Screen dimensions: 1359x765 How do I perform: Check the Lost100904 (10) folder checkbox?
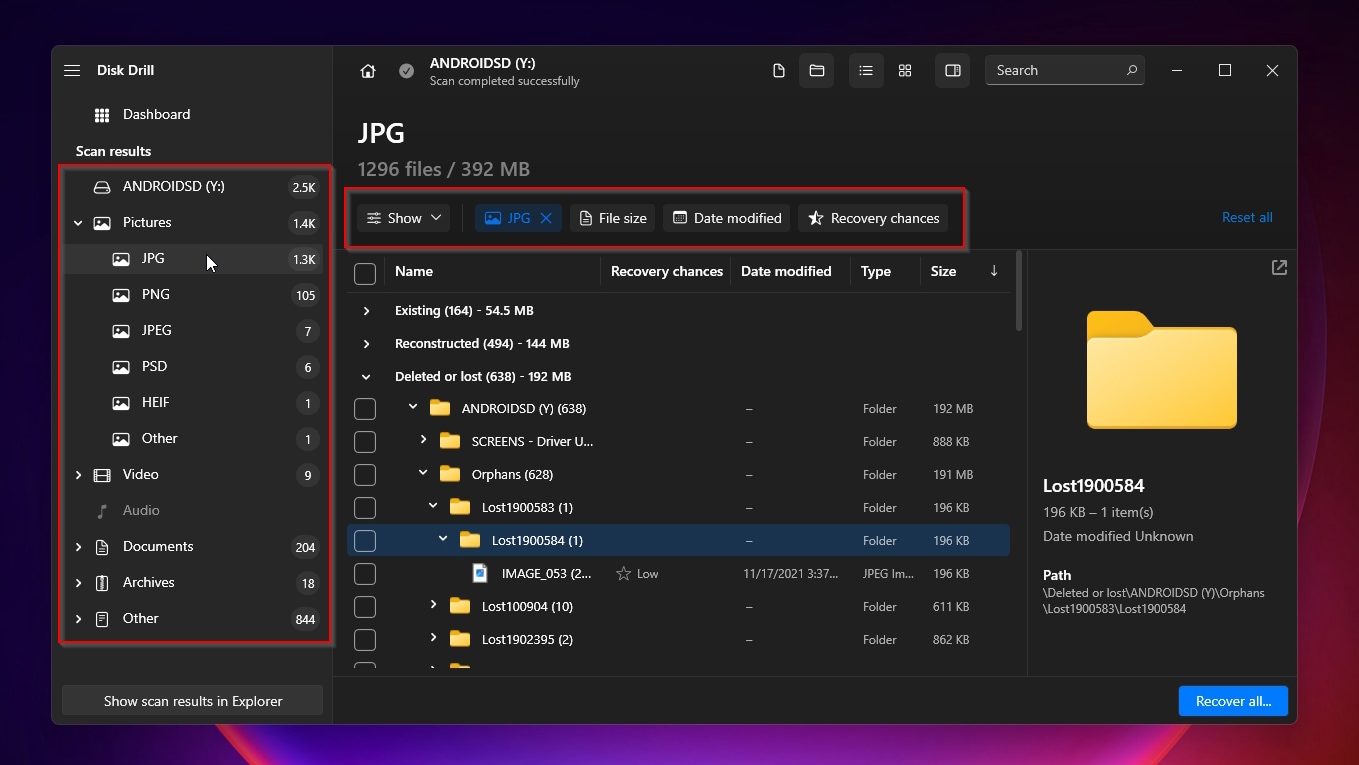pos(365,607)
